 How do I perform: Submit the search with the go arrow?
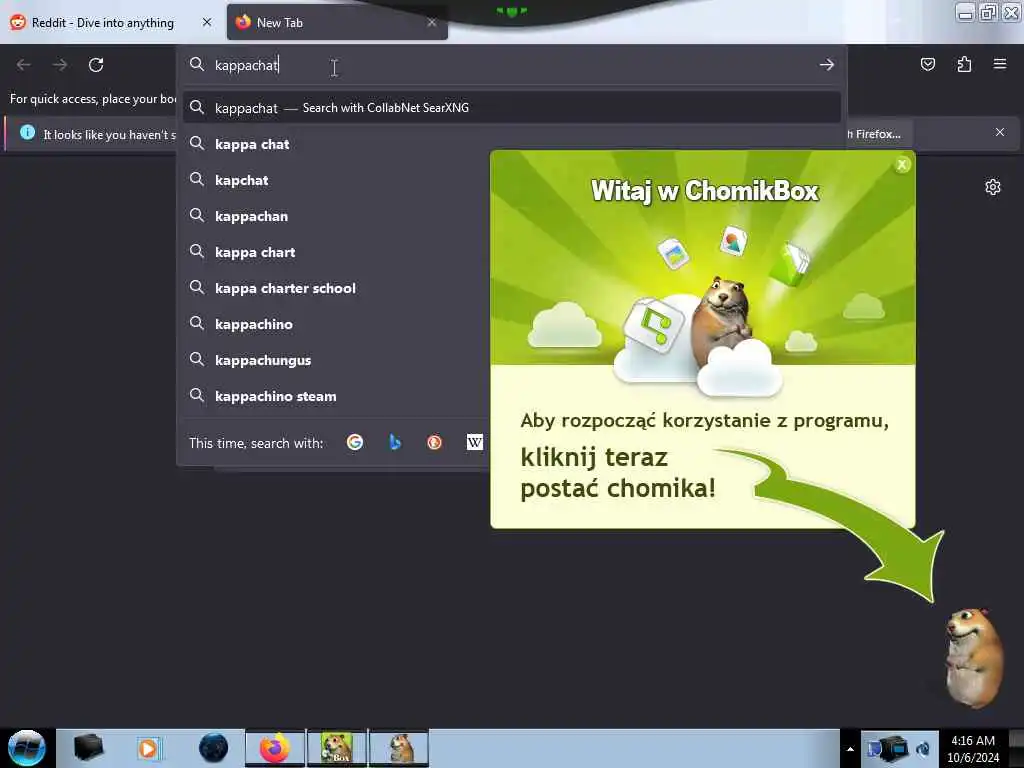[x=827, y=65]
